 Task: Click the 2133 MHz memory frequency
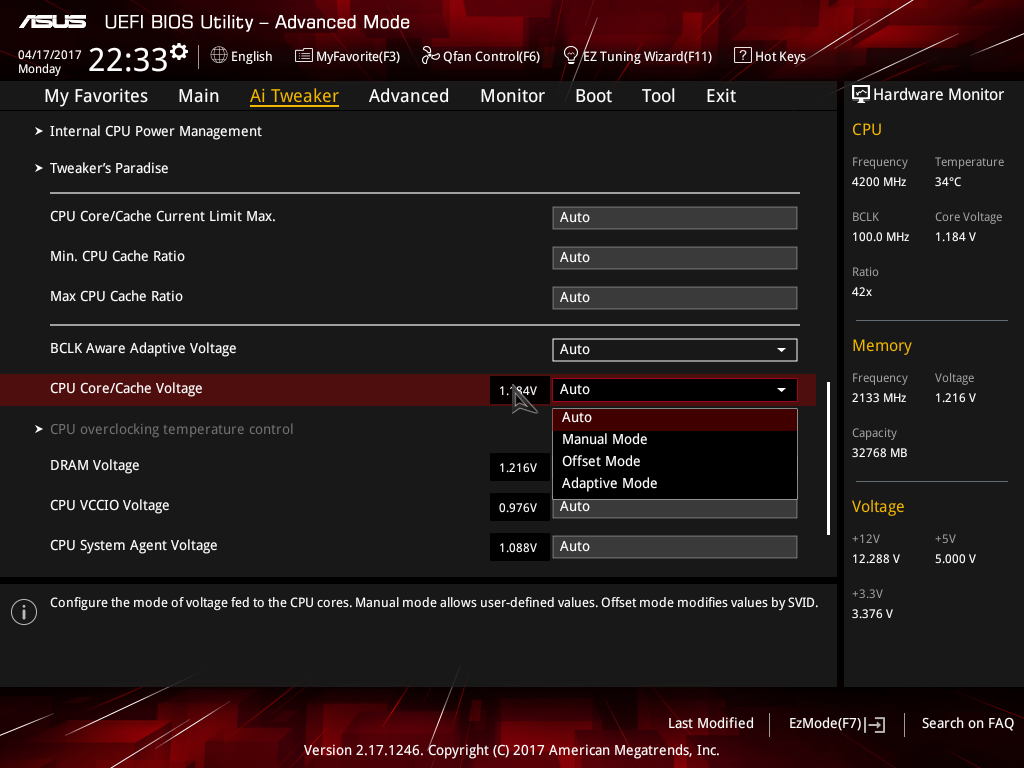879,398
